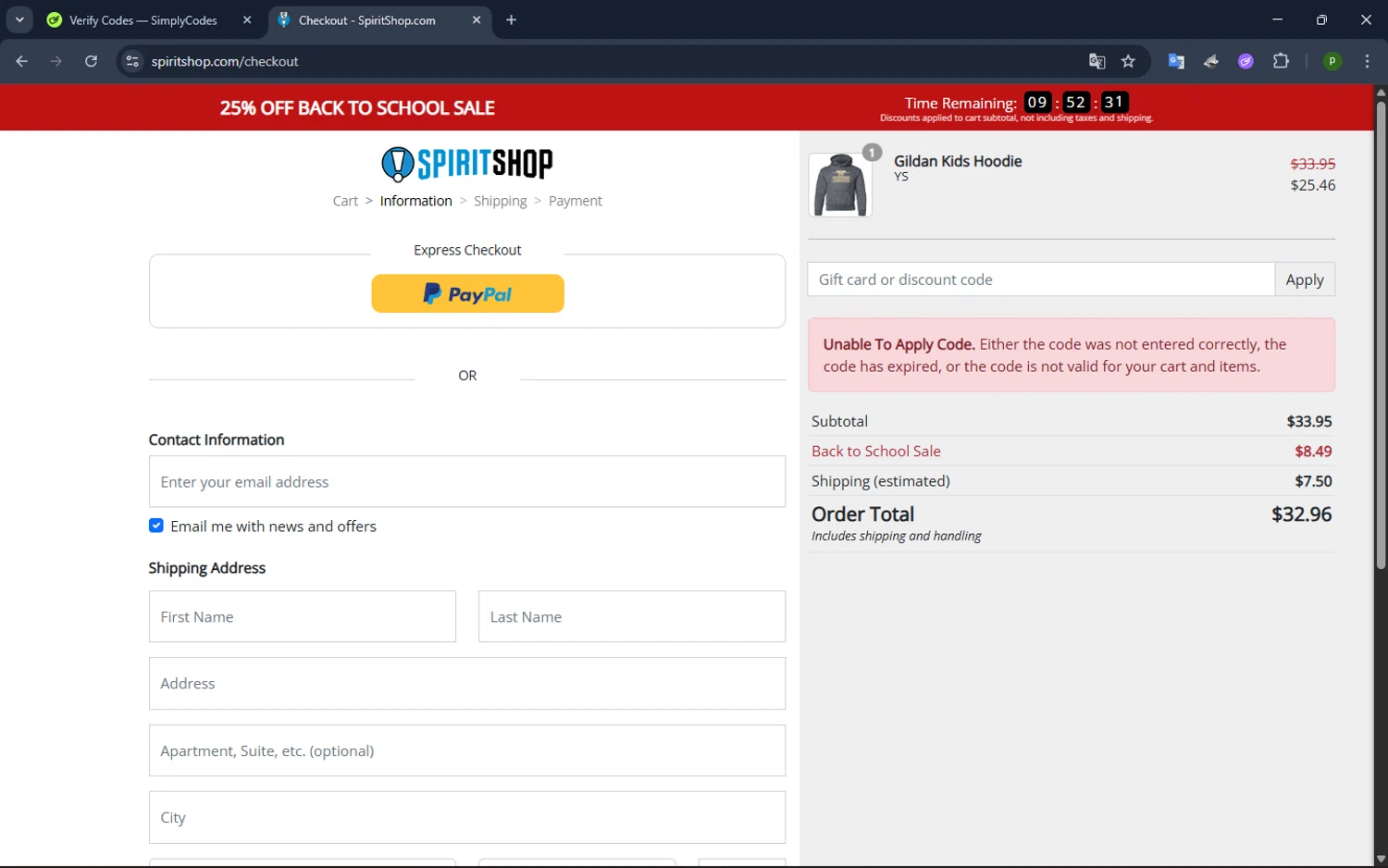Go back to previous page
This screenshot has width=1388, height=868.
pos(21,61)
